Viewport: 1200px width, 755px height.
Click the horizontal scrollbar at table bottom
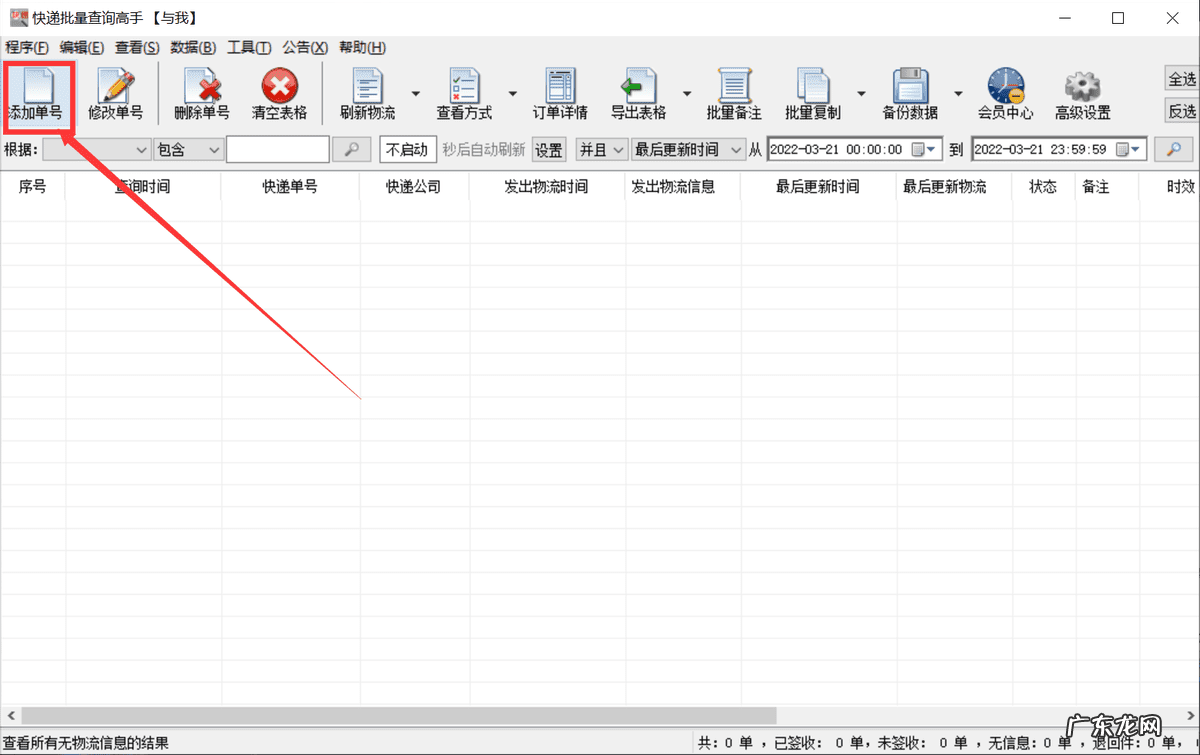tap(400, 716)
